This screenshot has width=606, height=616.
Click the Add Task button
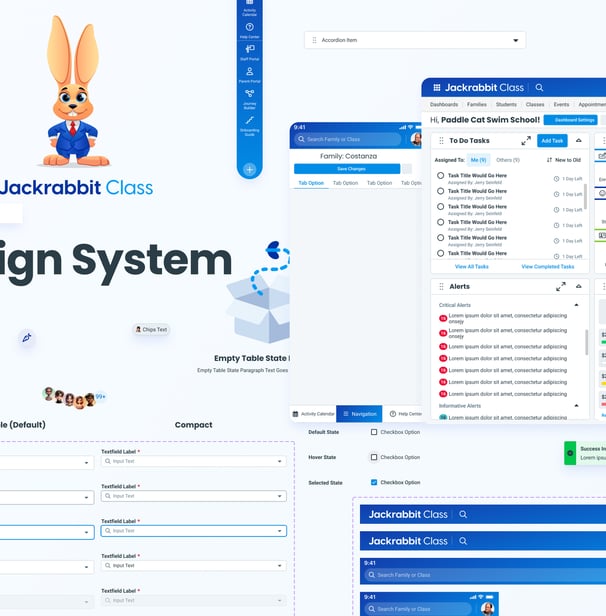tap(552, 141)
